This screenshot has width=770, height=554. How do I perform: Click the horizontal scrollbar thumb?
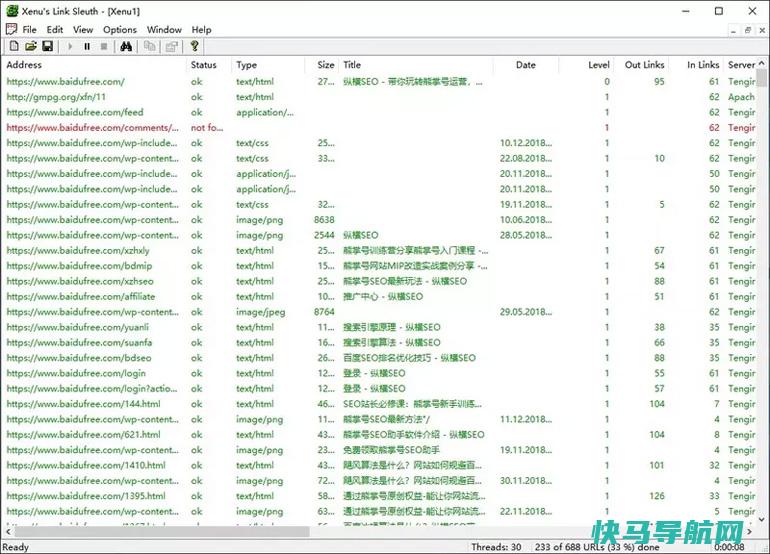(162, 531)
